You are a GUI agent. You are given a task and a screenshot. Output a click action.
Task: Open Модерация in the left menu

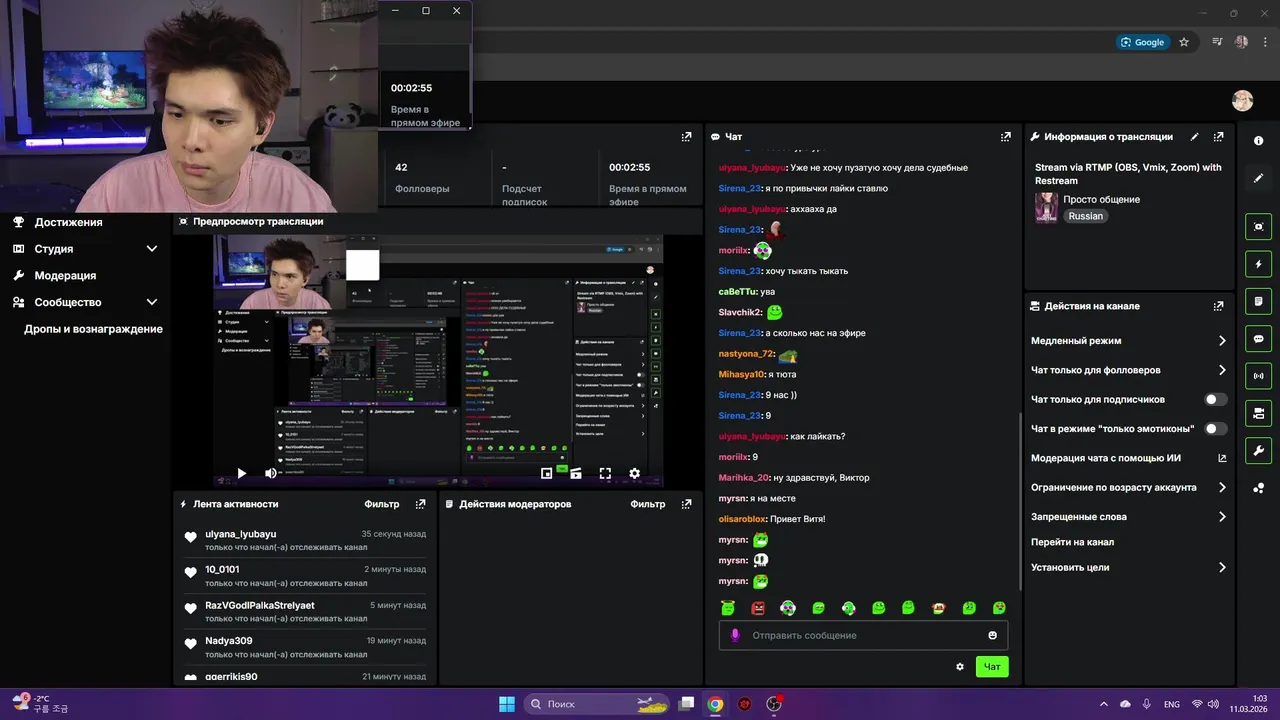point(65,275)
